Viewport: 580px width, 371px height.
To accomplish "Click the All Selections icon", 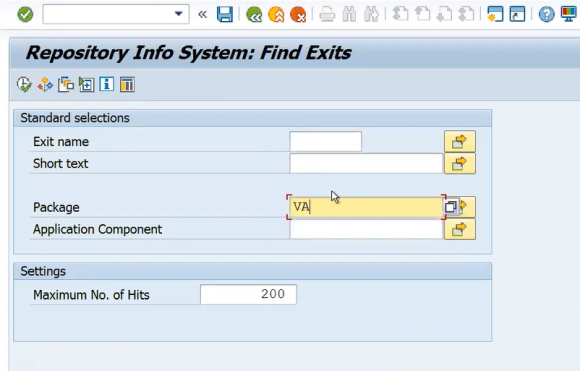I will coord(65,84).
